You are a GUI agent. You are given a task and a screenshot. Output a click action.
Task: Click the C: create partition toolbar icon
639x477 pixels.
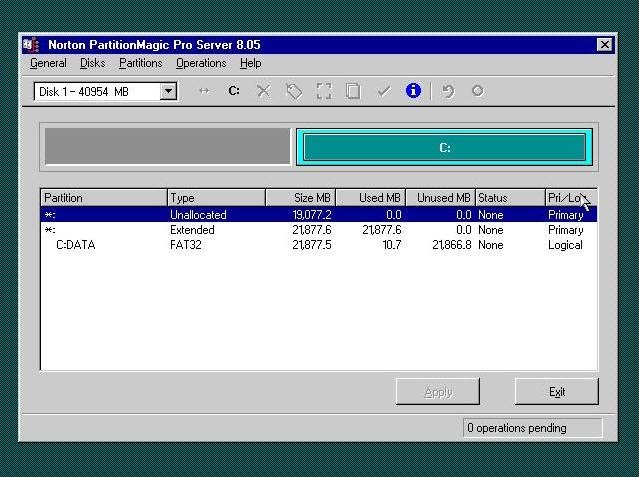tap(234, 91)
